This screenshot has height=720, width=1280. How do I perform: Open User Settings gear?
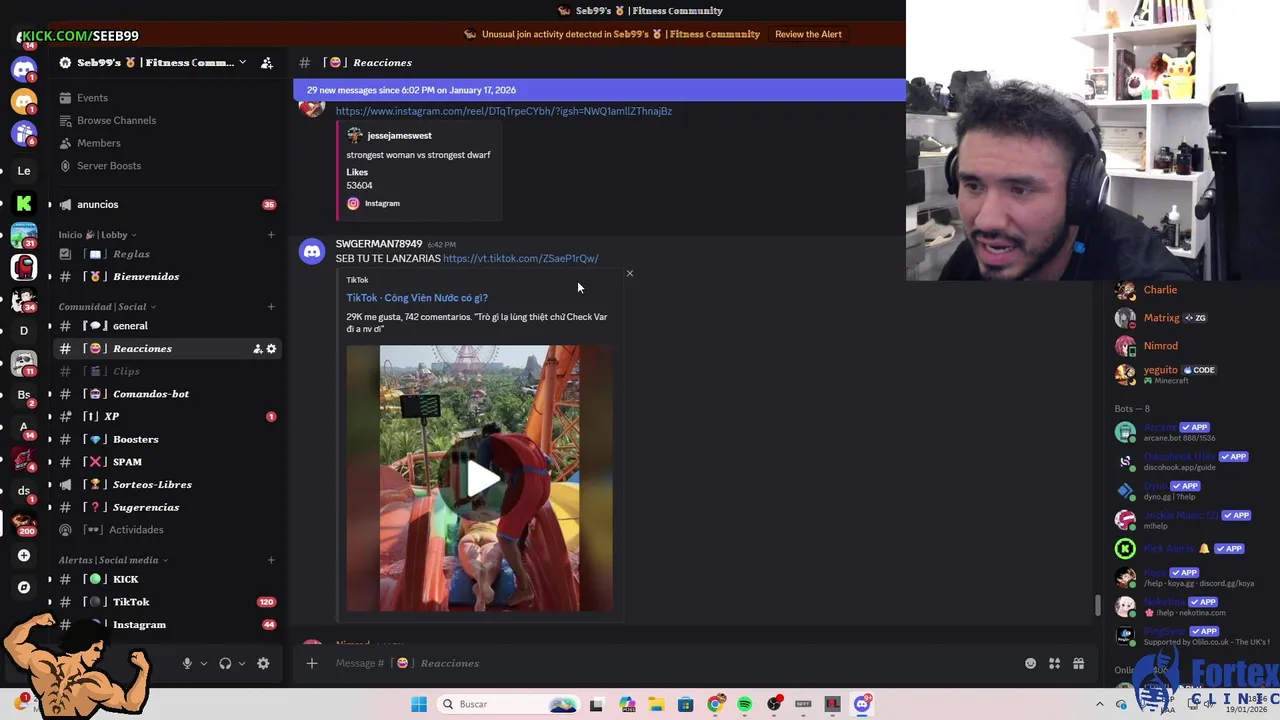click(x=263, y=663)
